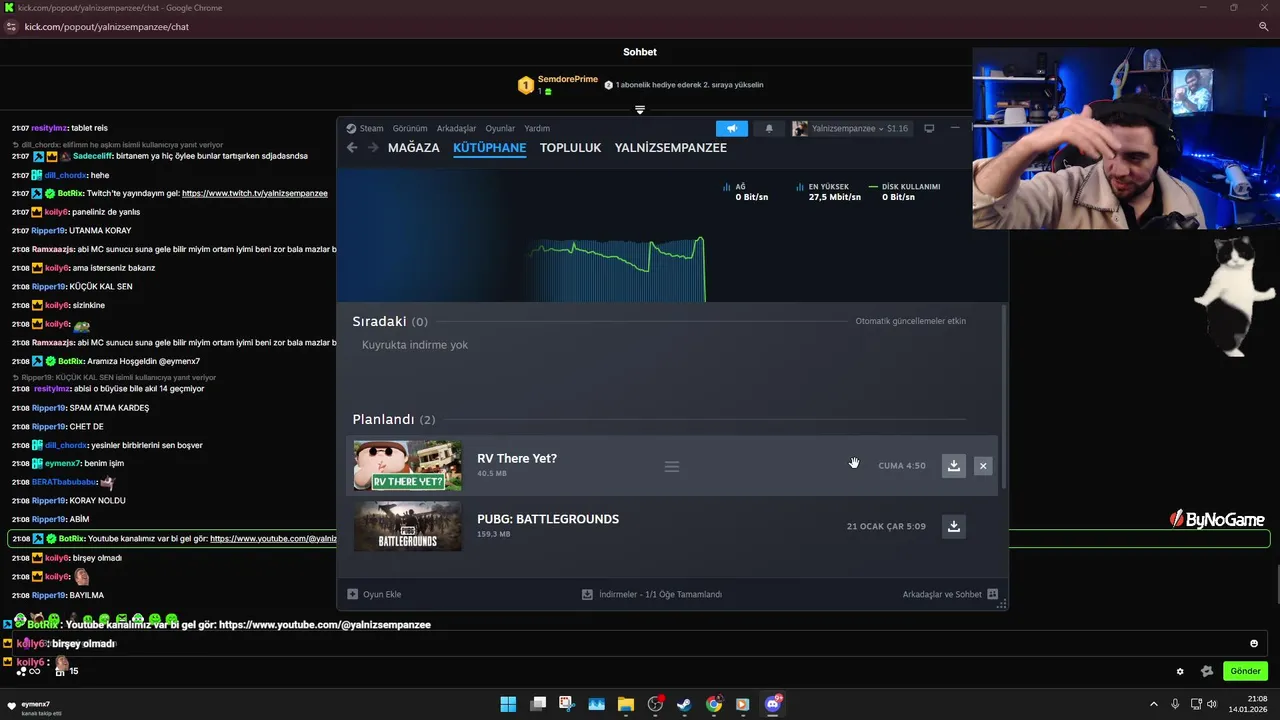Open the PUBG: BATTLEGROUNDS thumbnail
Image resolution: width=1280 pixels, height=720 pixels.
tap(408, 526)
